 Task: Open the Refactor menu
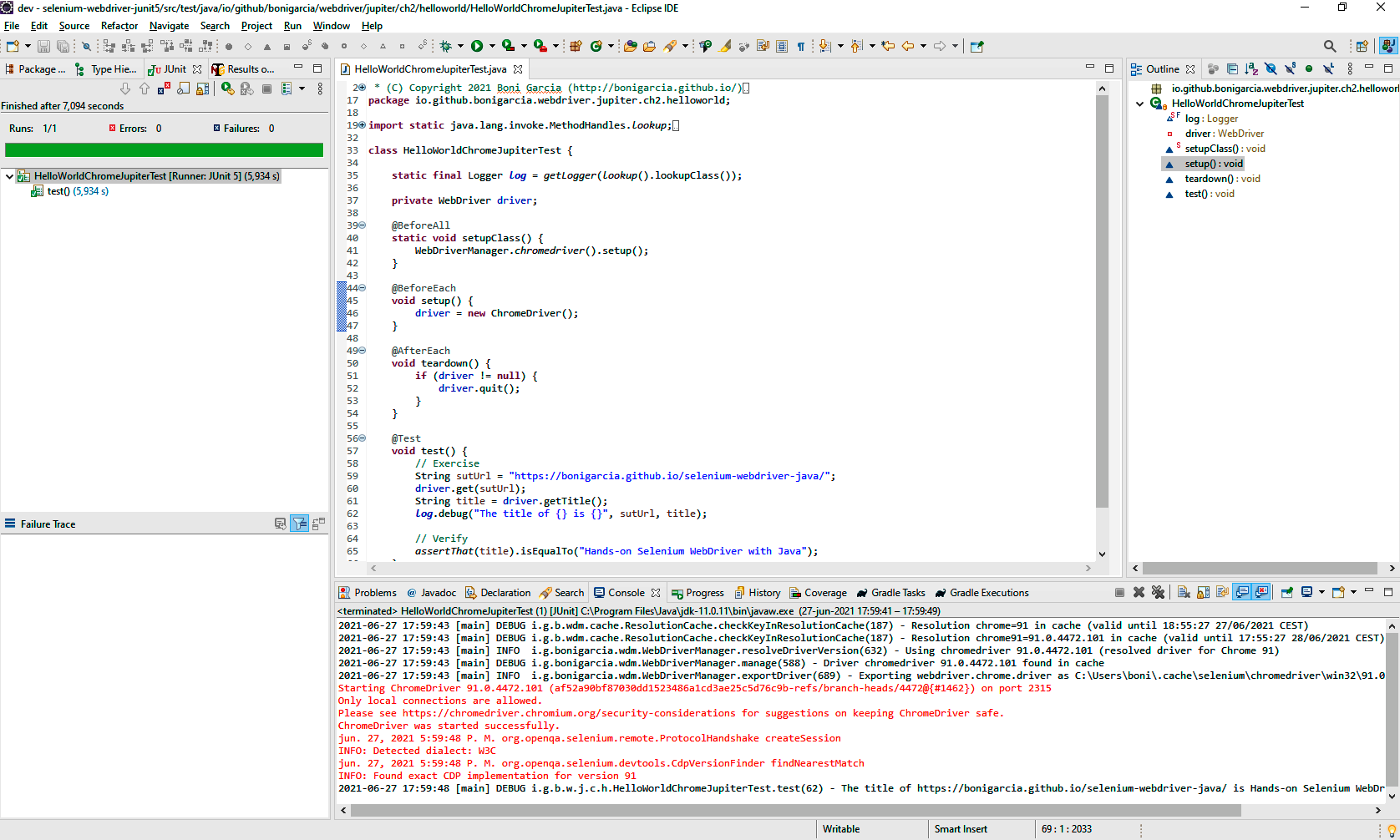click(119, 26)
